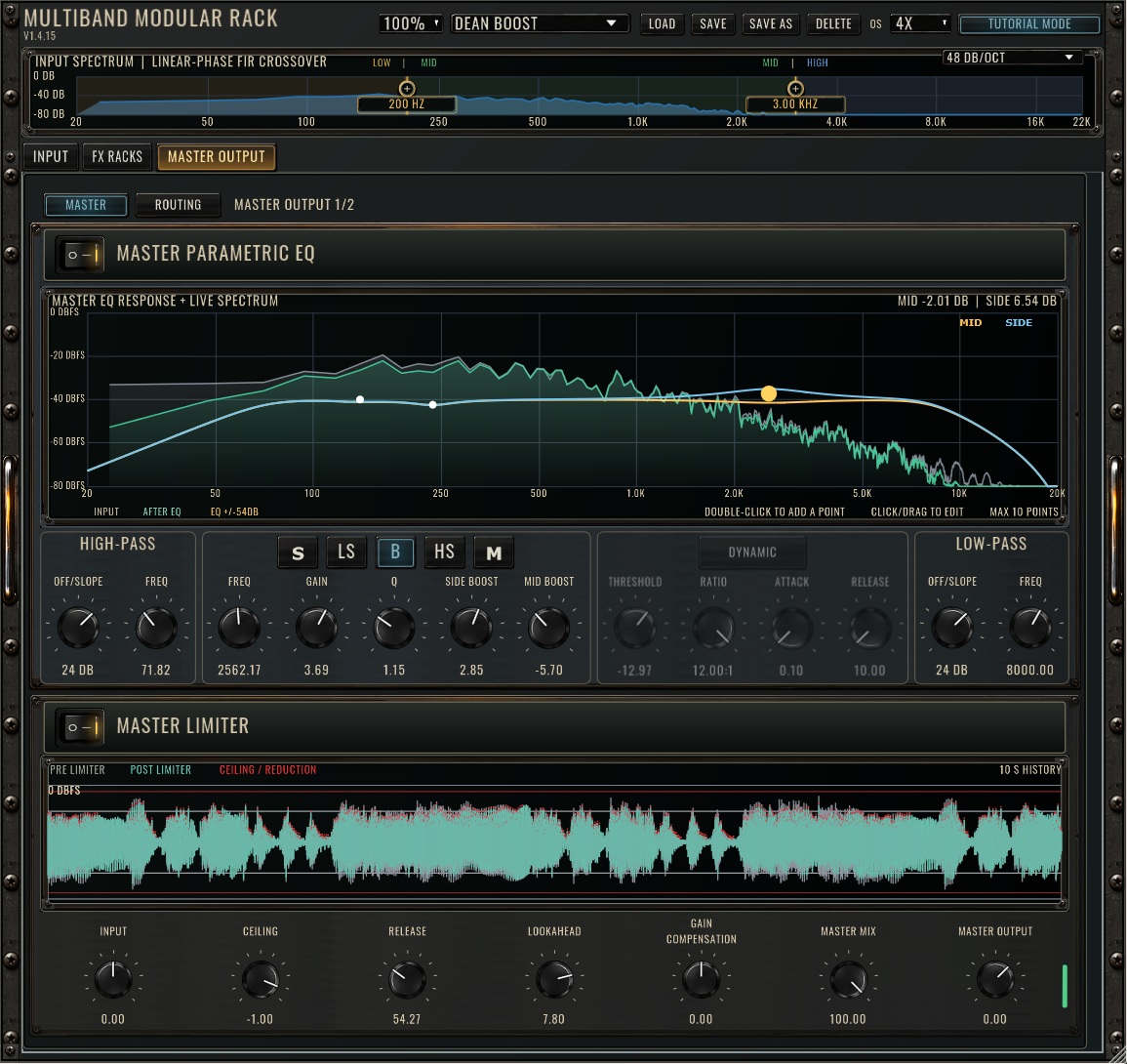Viewport: 1127px width, 1064px height.
Task: Click the -1.00 ceiling value
Action: [x=261, y=1019]
